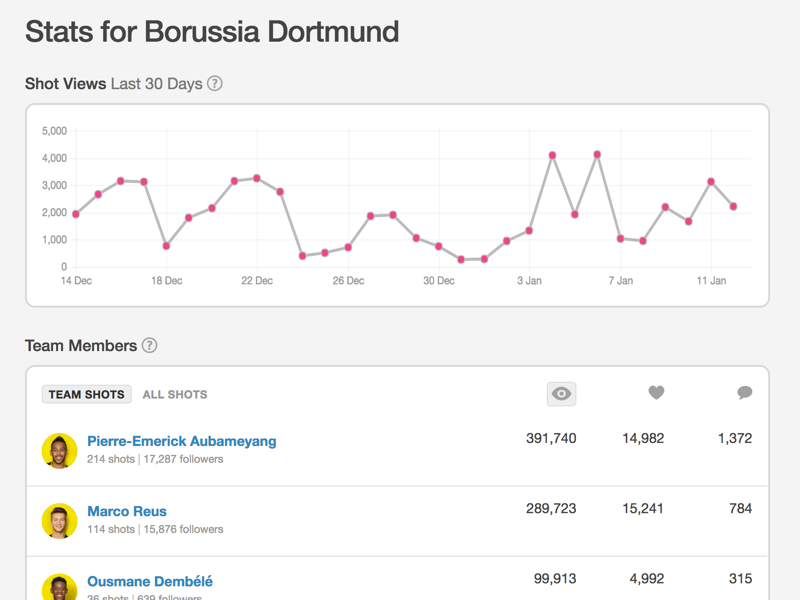
Task: Switch to the ALL SHOTS tab
Action: [175, 394]
